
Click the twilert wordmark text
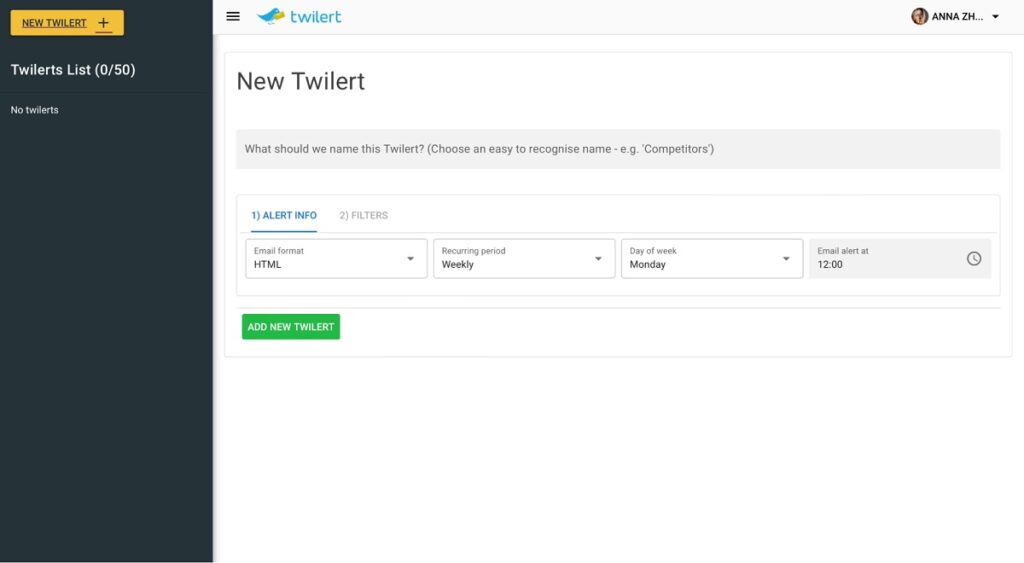(315, 16)
